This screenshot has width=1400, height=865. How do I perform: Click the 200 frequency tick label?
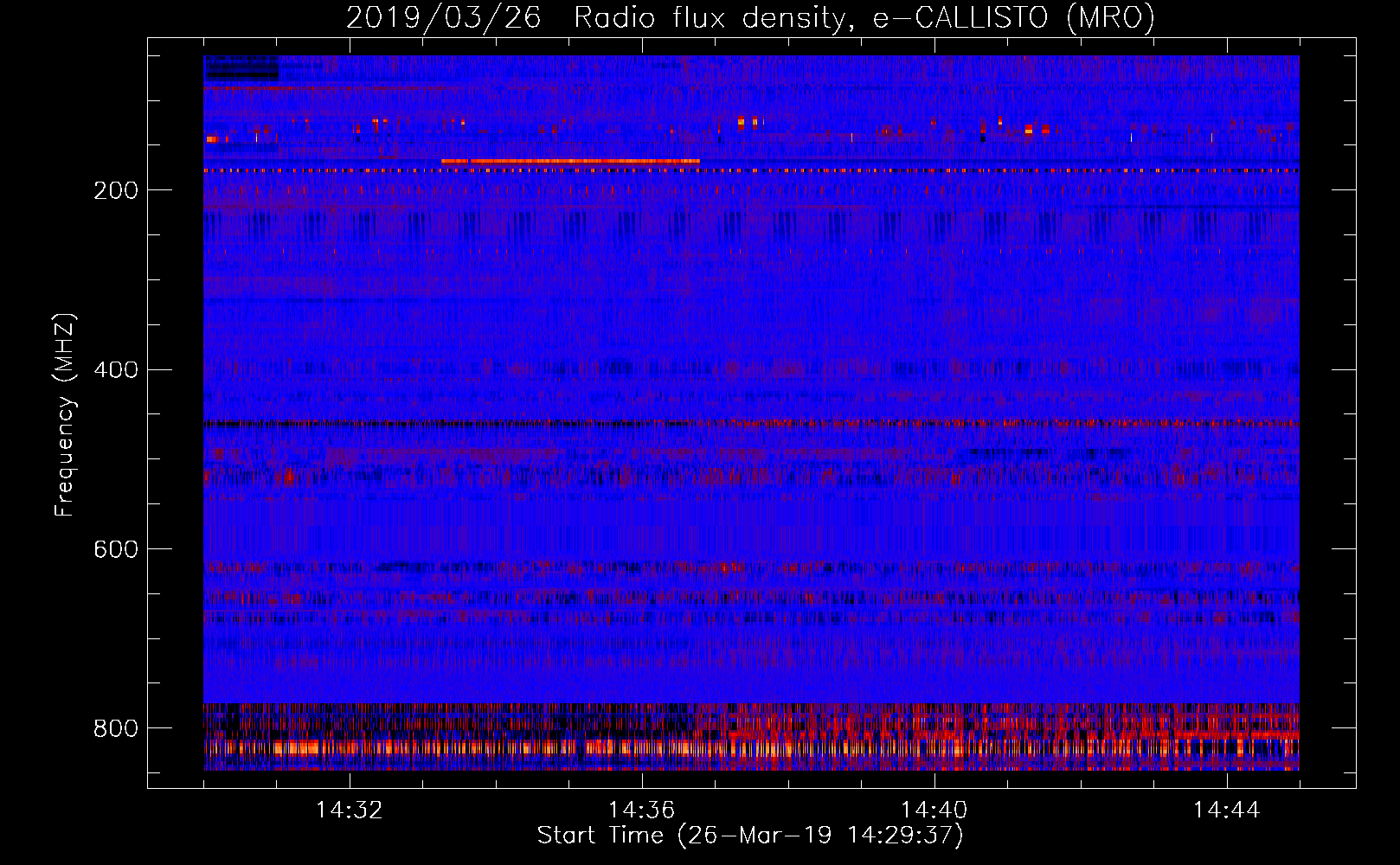point(116,190)
